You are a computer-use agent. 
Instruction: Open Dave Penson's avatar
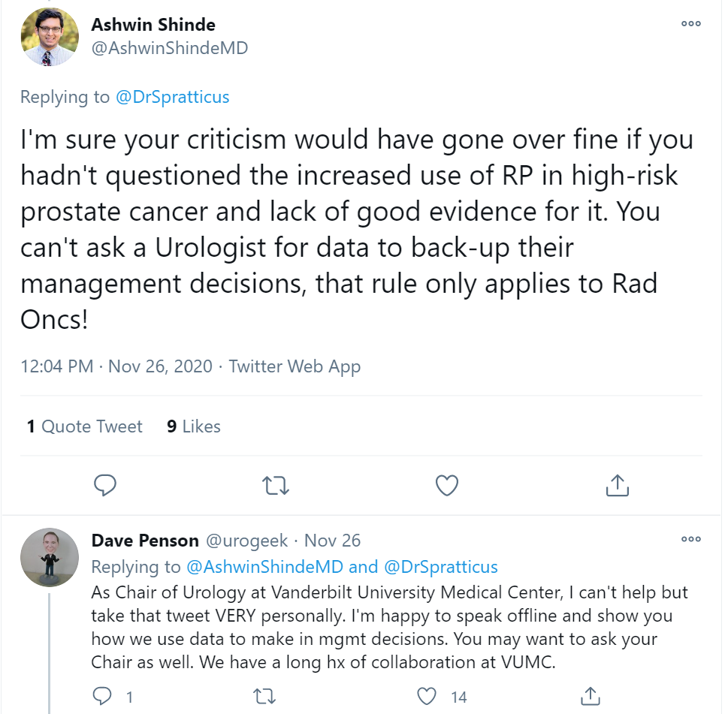pyautogui.click(x=49, y=557)
